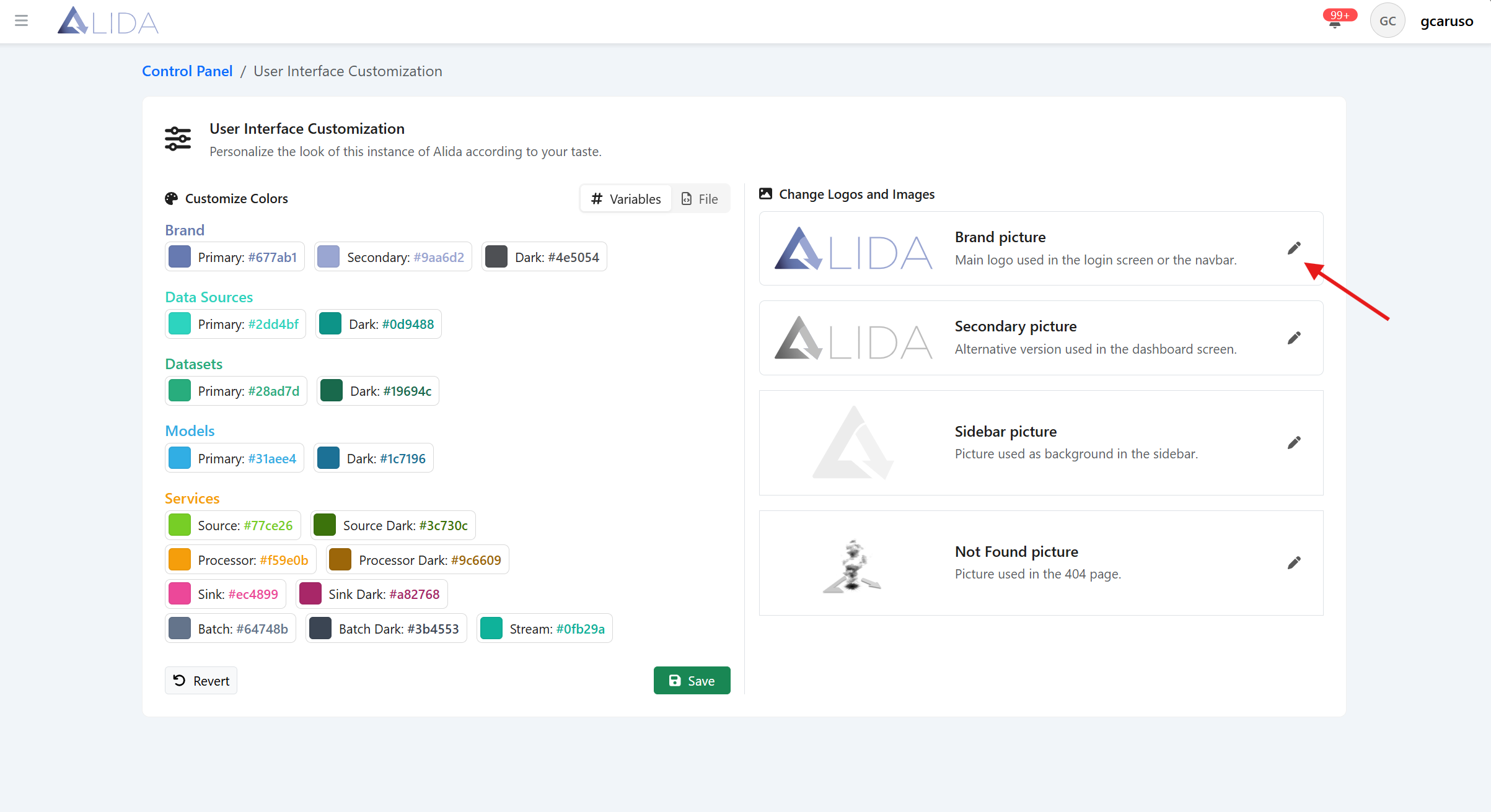Go to Control Panel breadcrumb link

[187, 71]
